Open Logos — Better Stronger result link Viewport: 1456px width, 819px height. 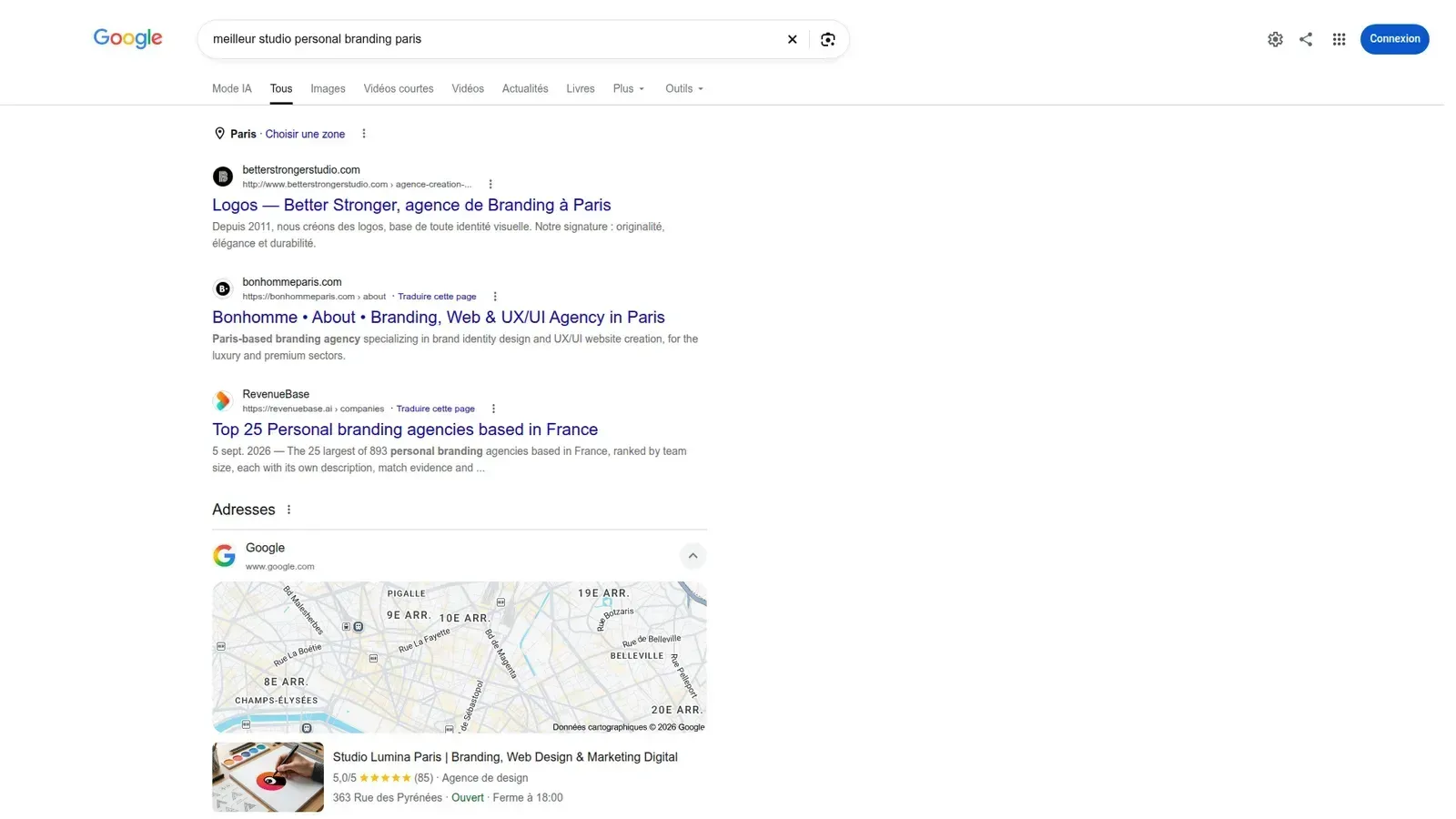click(x=411, y=205)
